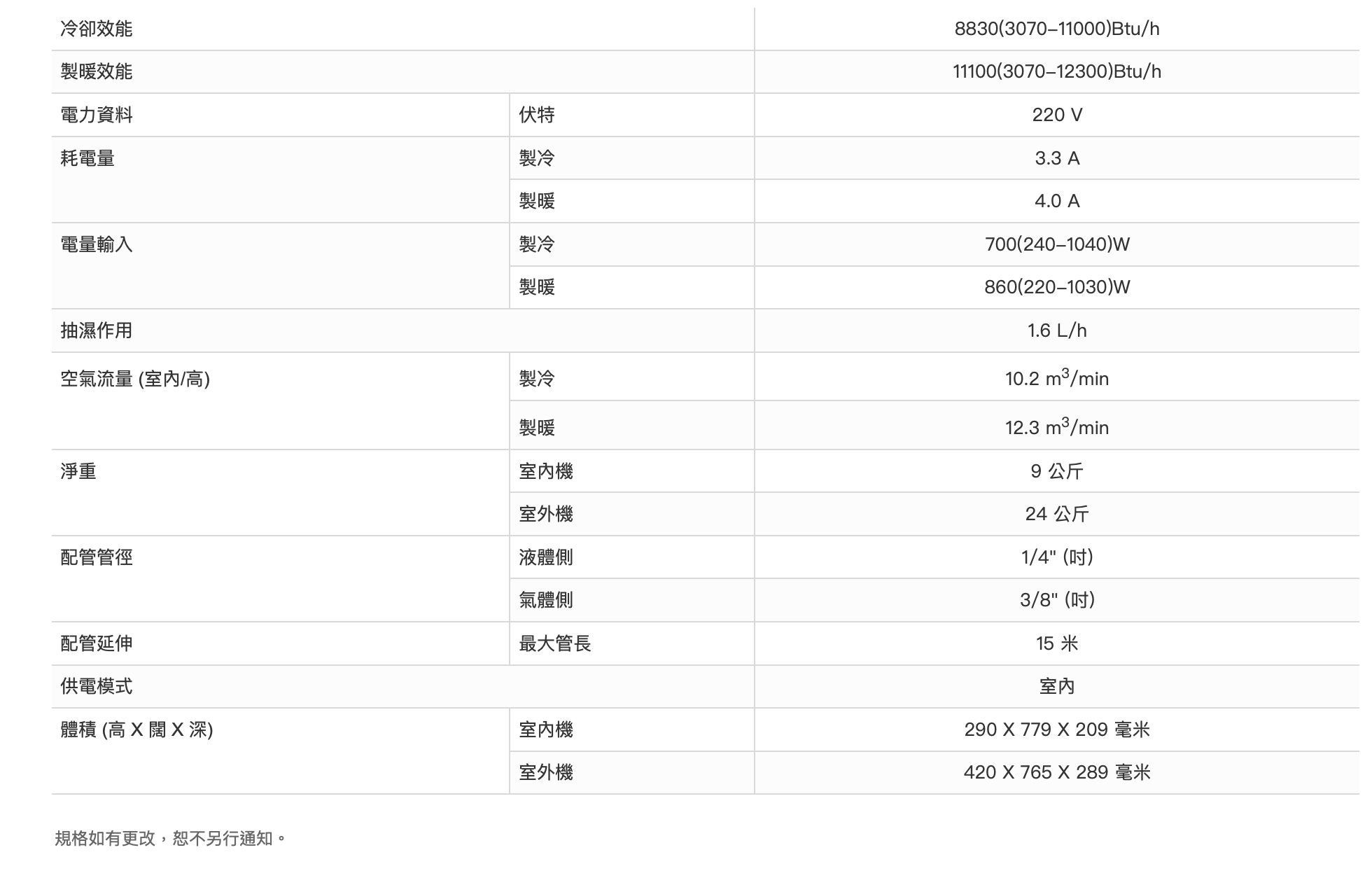1372x885 pixels.
Task: Select the 12.3 m³/min airflow value
Action: point(1056,427)
